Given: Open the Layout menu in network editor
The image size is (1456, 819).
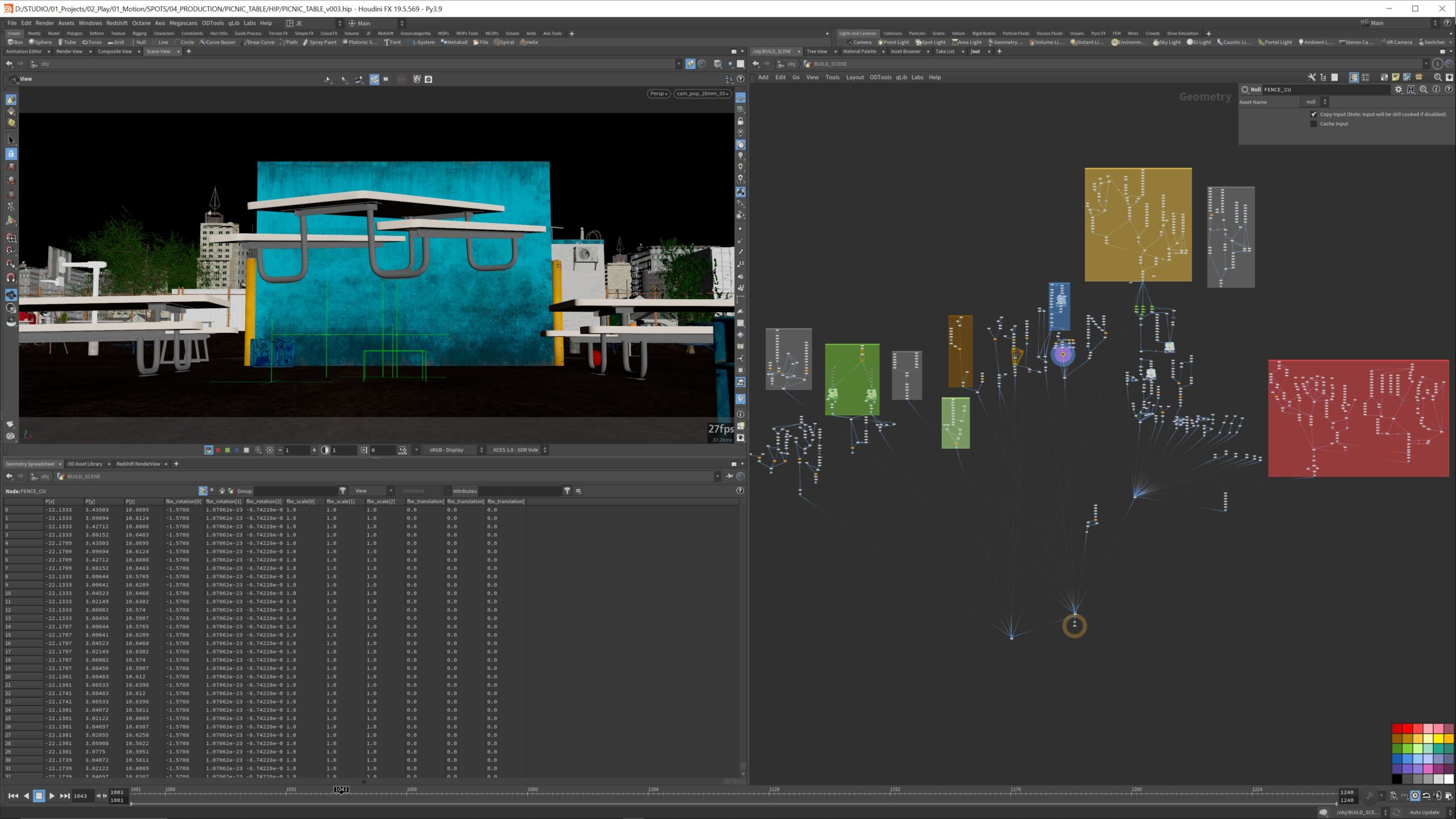Looking at the screenshot, I should click(854, 77).
